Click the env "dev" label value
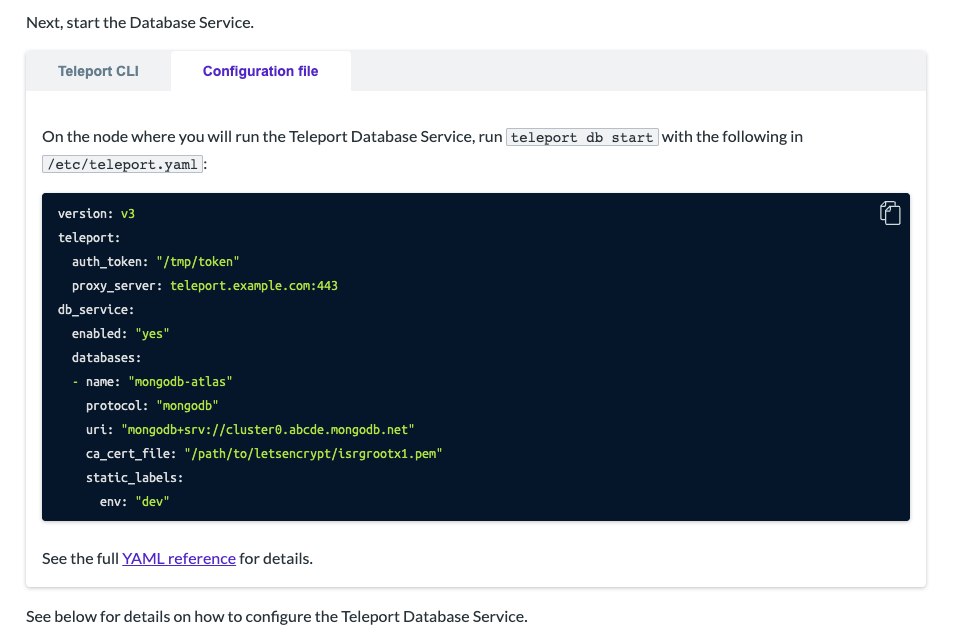This screenshot has width=954, height=634. pos(152,501)
